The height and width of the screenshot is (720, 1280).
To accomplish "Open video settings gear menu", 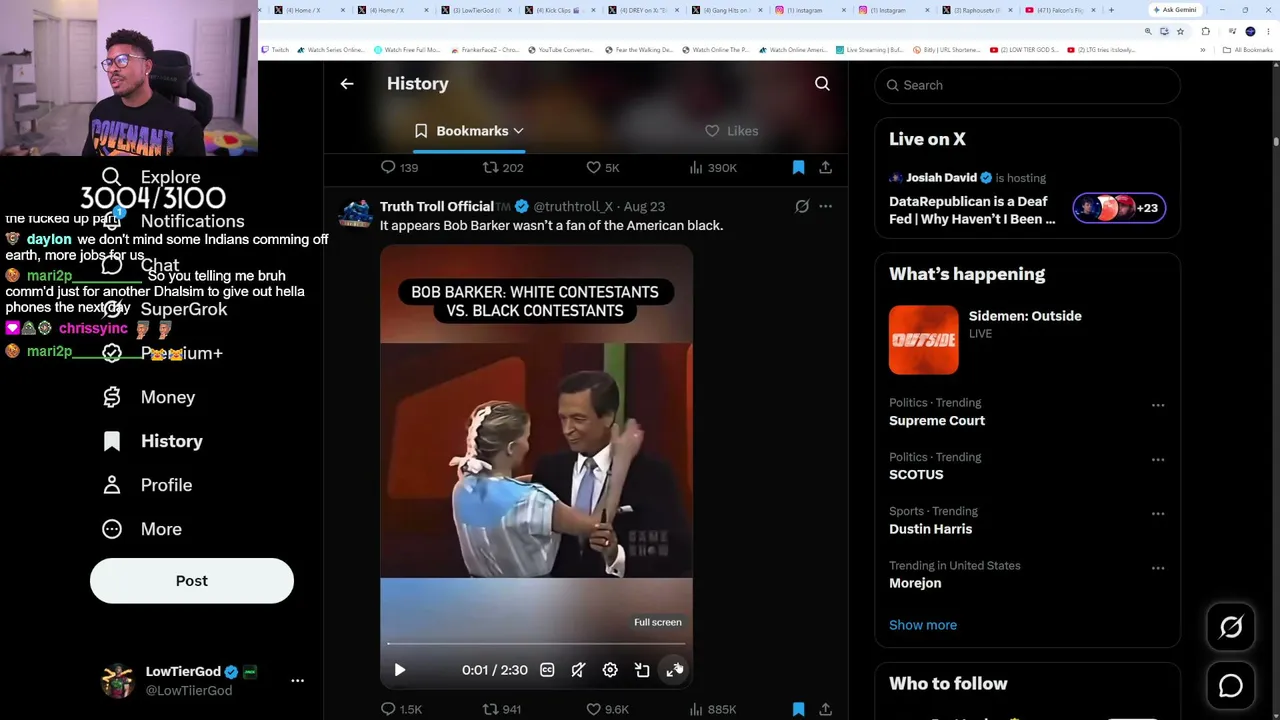I will pyautogui.click(x=610, y=670).
